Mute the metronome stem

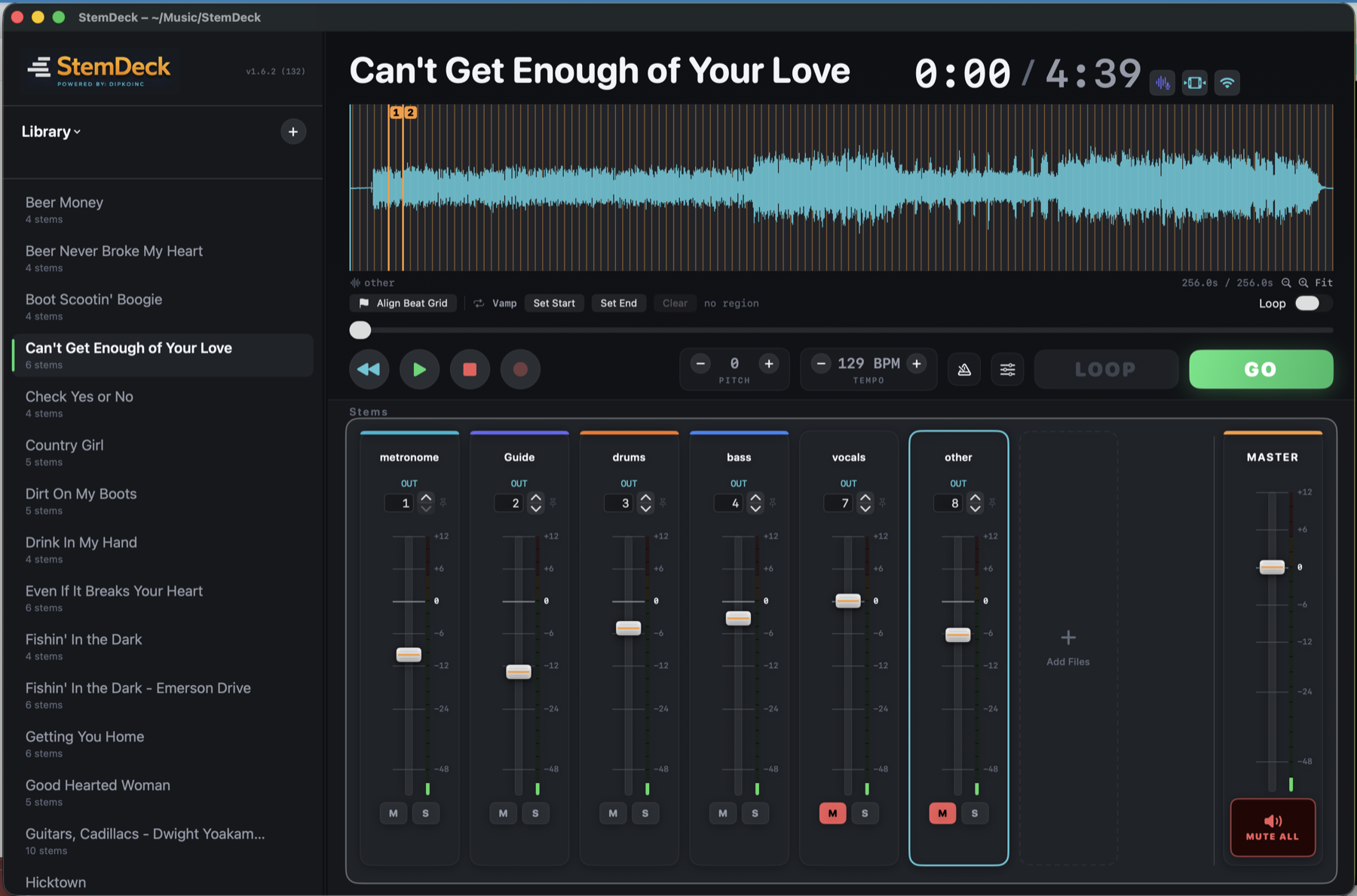click(393, 813)
